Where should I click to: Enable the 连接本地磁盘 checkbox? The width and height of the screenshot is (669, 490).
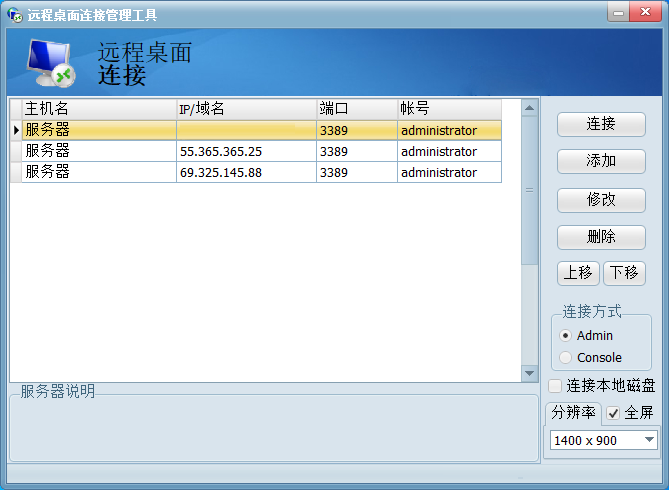coord(556,386)
